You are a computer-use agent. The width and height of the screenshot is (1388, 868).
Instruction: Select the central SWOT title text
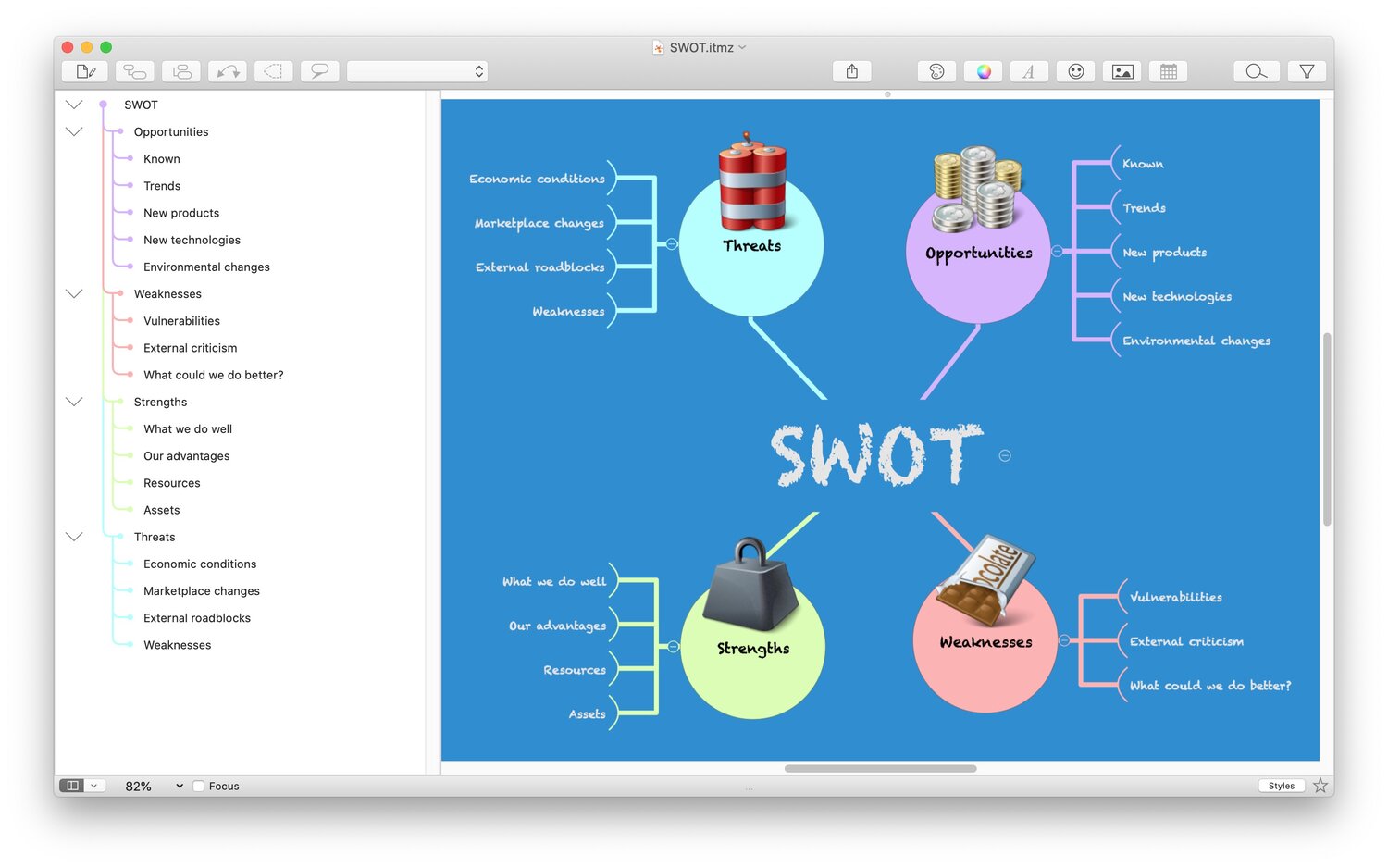coord(876,454)
